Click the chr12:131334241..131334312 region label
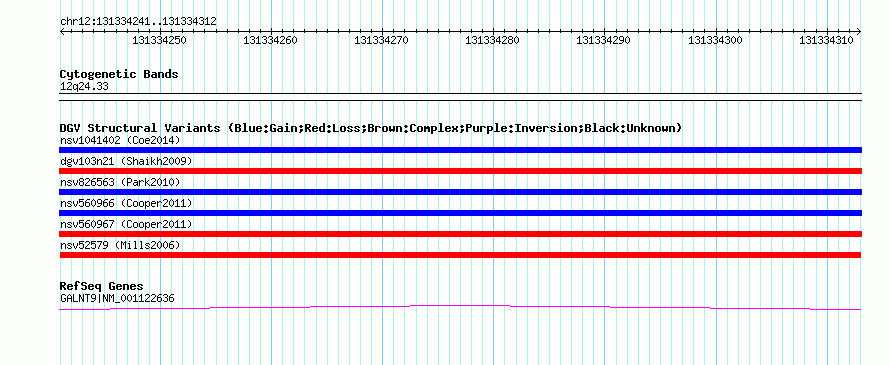The height and width of the screenshot is (365, 890). pyautogui.click(x=138, y=22)
